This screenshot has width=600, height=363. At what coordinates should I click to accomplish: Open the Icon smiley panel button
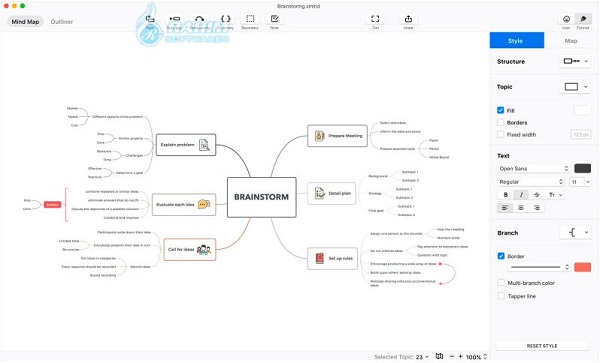(566, 19)
